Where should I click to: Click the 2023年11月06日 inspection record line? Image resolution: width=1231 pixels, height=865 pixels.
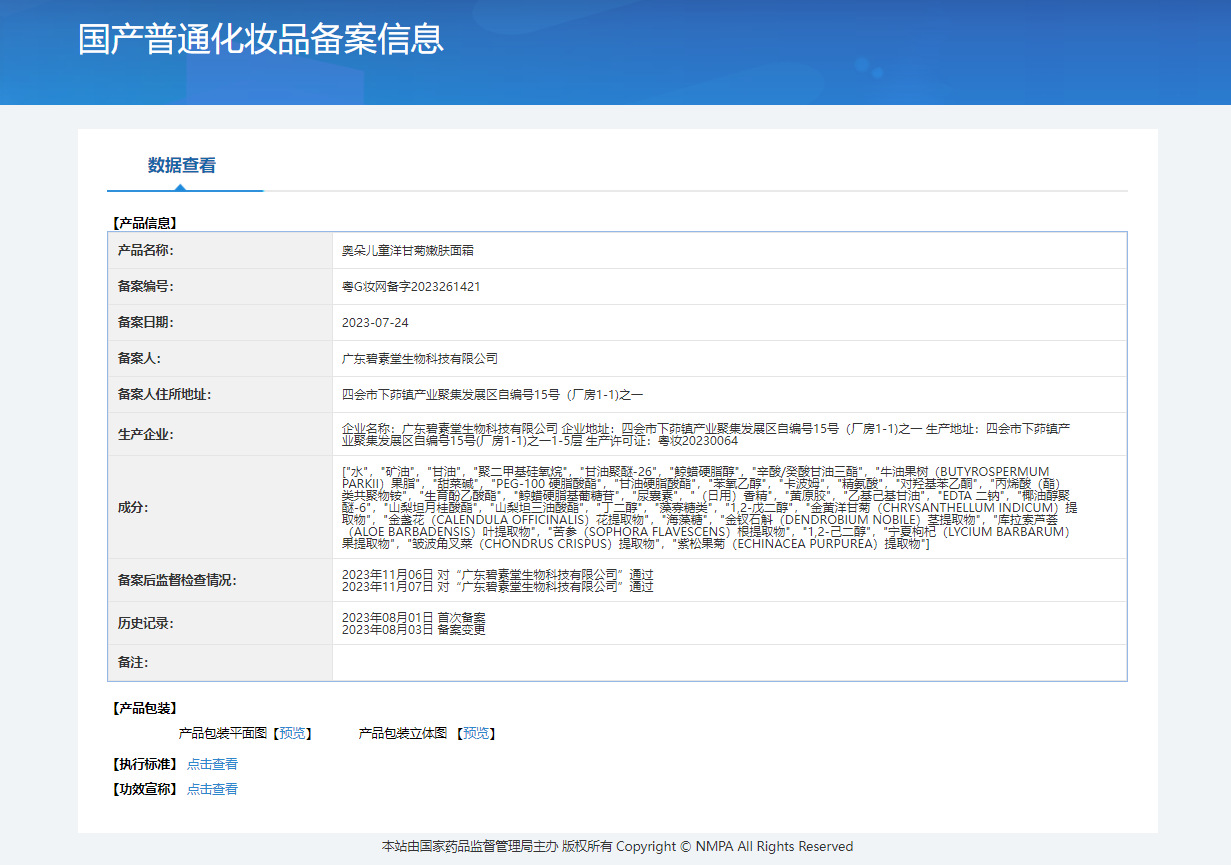(497, 574)
